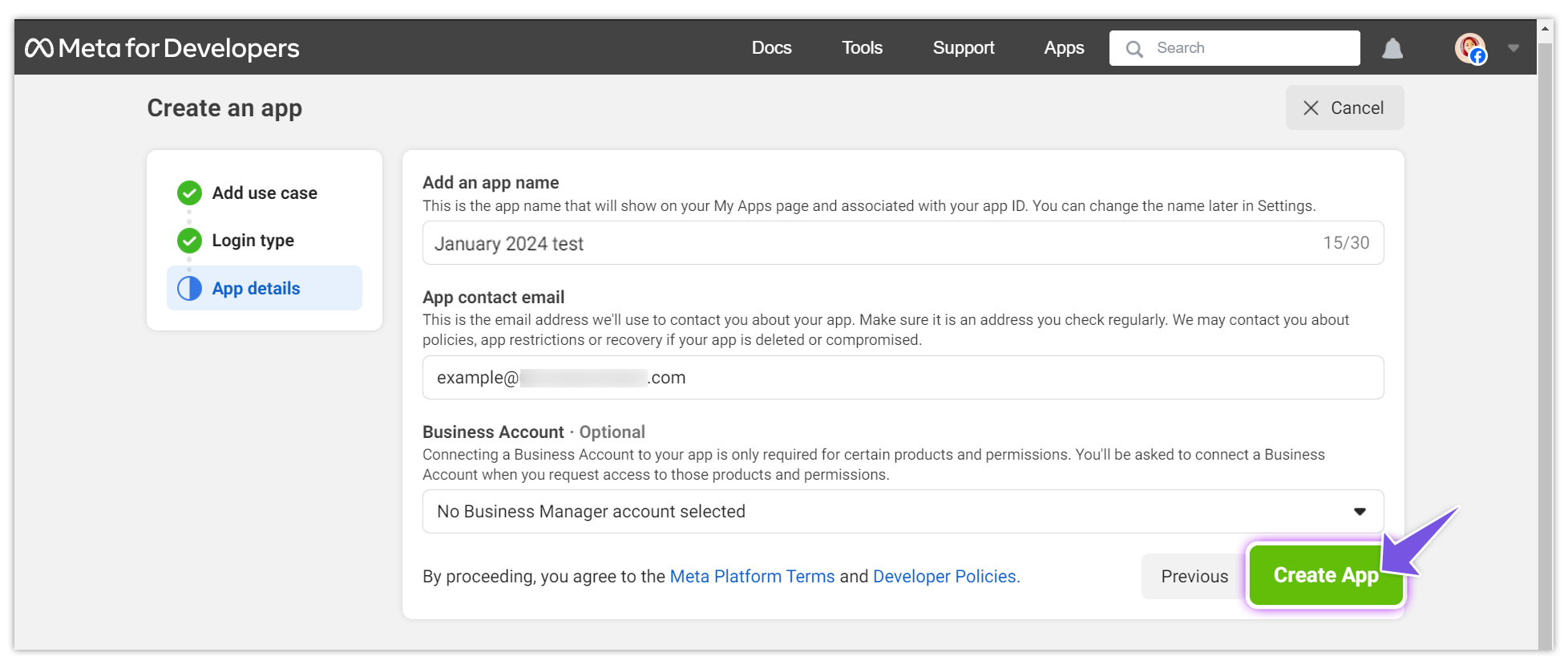Click the Business Account dropdown caret
Screen dimensions: 1568x669
[1360, 512]
